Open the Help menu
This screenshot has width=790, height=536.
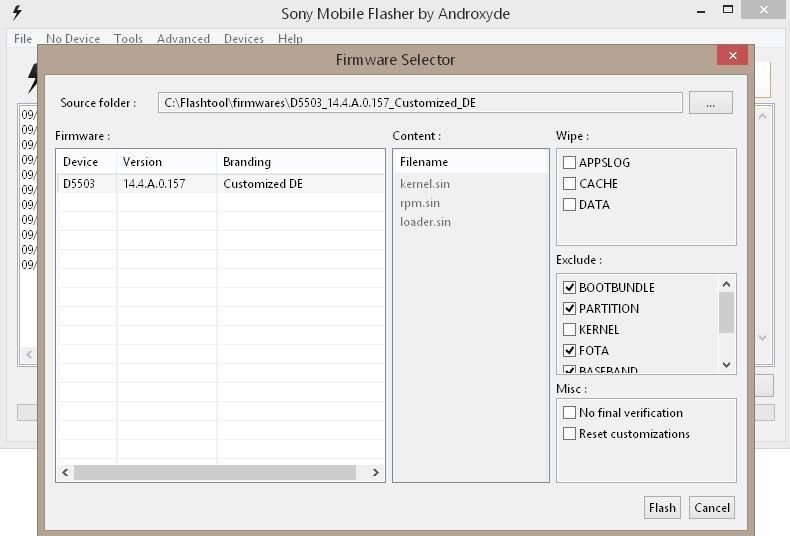click(x=290, y=38)
